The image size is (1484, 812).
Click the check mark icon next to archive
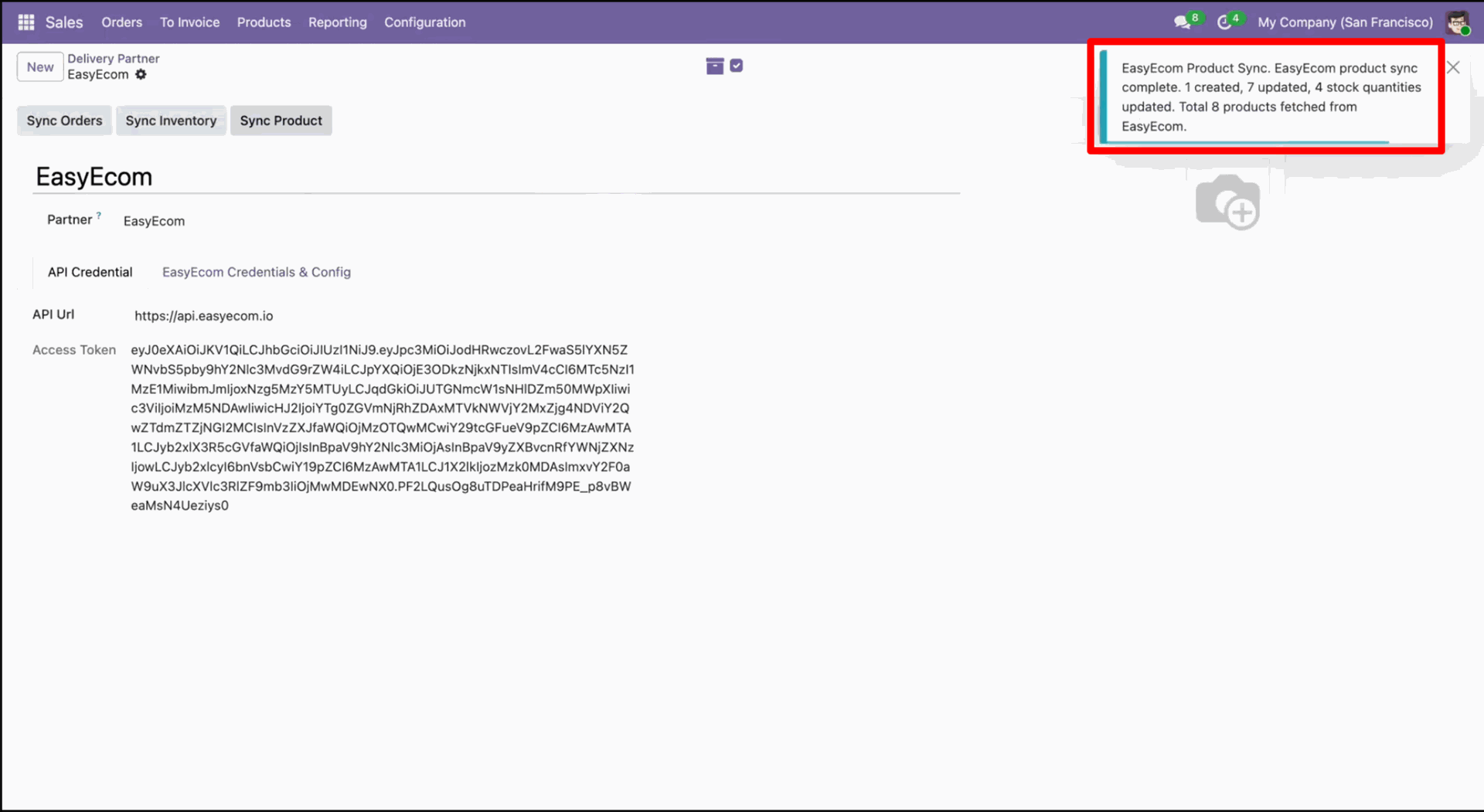737,66
